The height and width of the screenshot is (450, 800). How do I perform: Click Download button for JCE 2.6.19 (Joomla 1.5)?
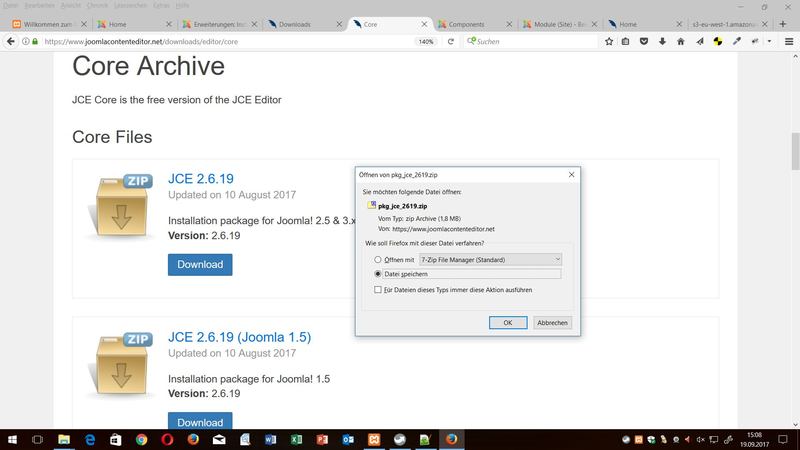[x=200, y=421]
